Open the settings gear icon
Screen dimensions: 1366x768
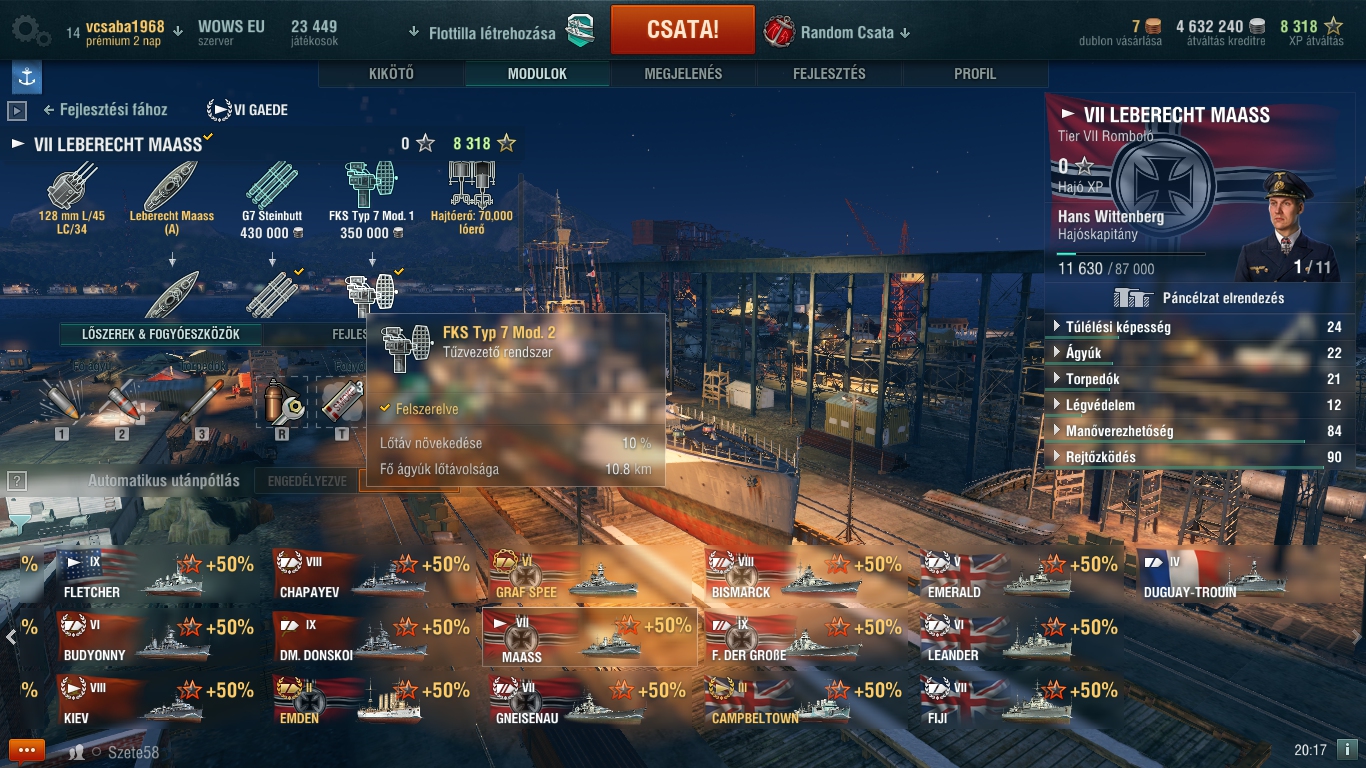tap(31, 31)
